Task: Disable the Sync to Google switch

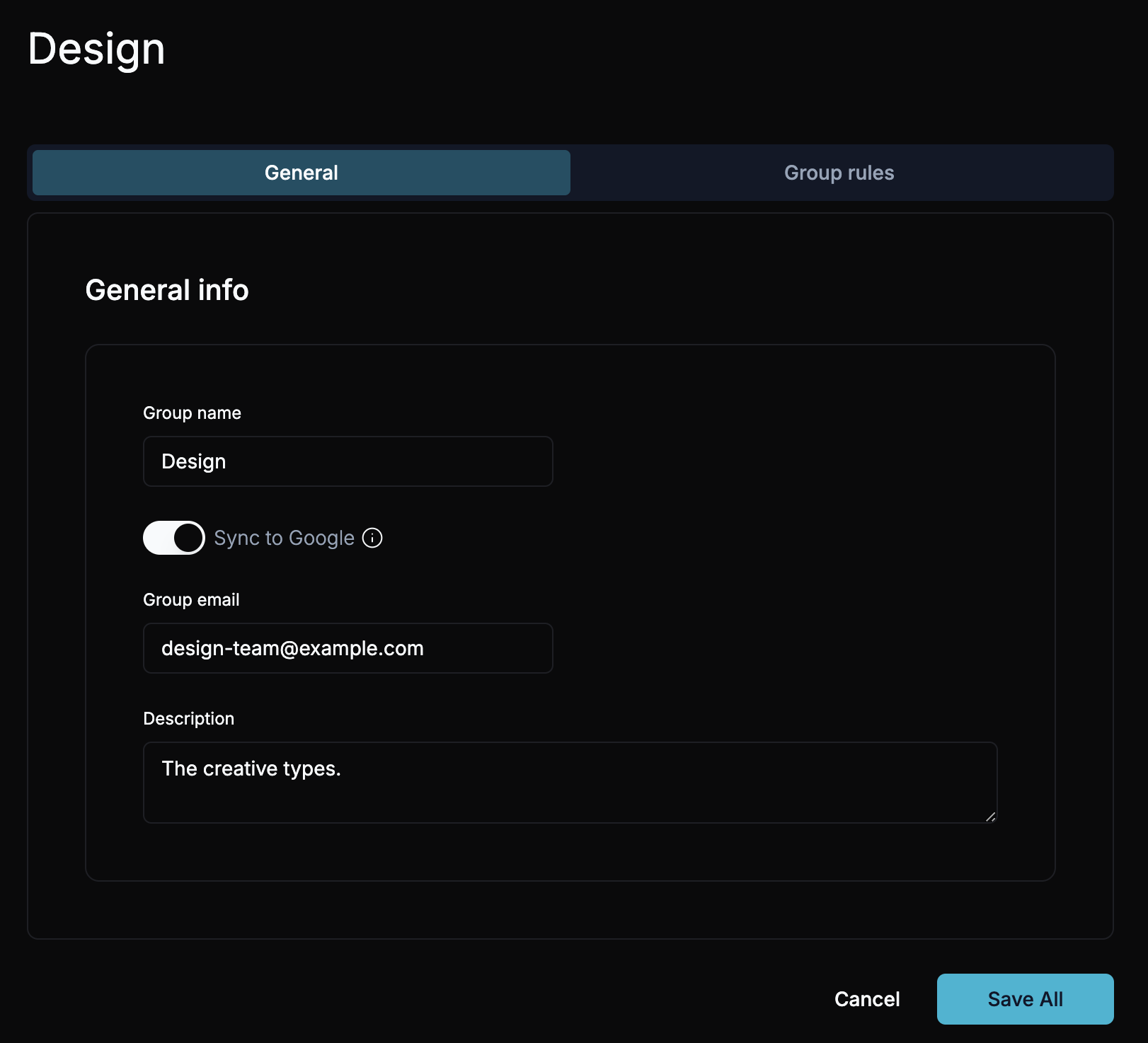Action: click(x=174, y=538)
